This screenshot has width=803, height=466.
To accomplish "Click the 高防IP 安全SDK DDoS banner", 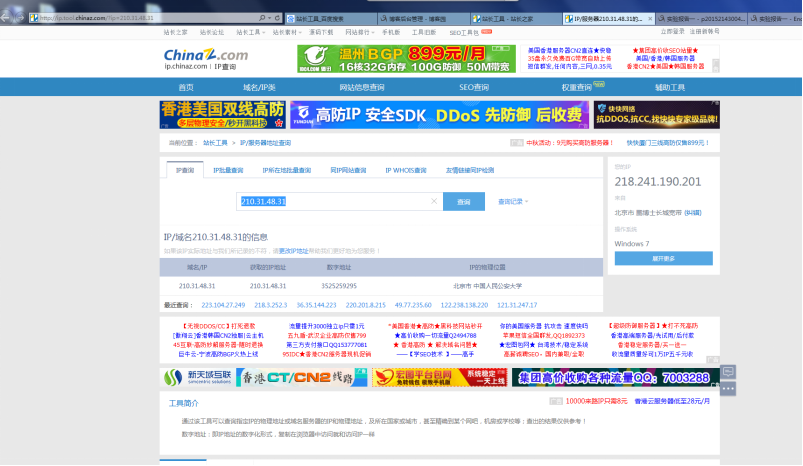I will coord(439,115).
